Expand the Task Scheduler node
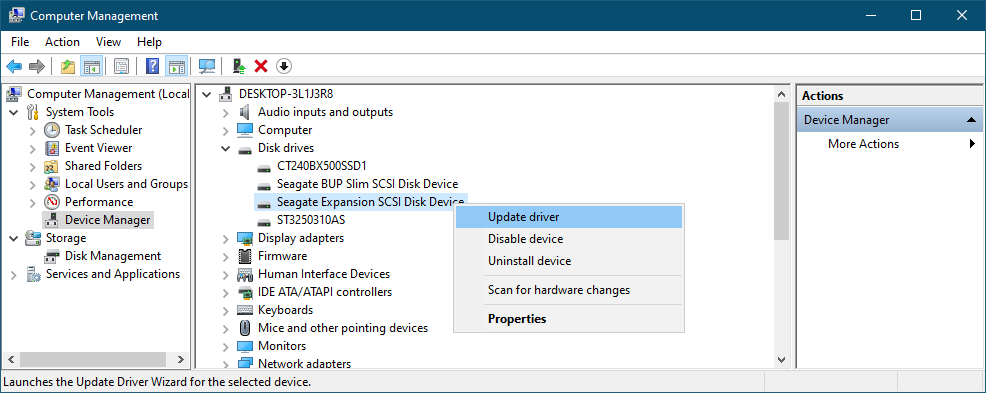986x393 pixels. coord(33,130)
